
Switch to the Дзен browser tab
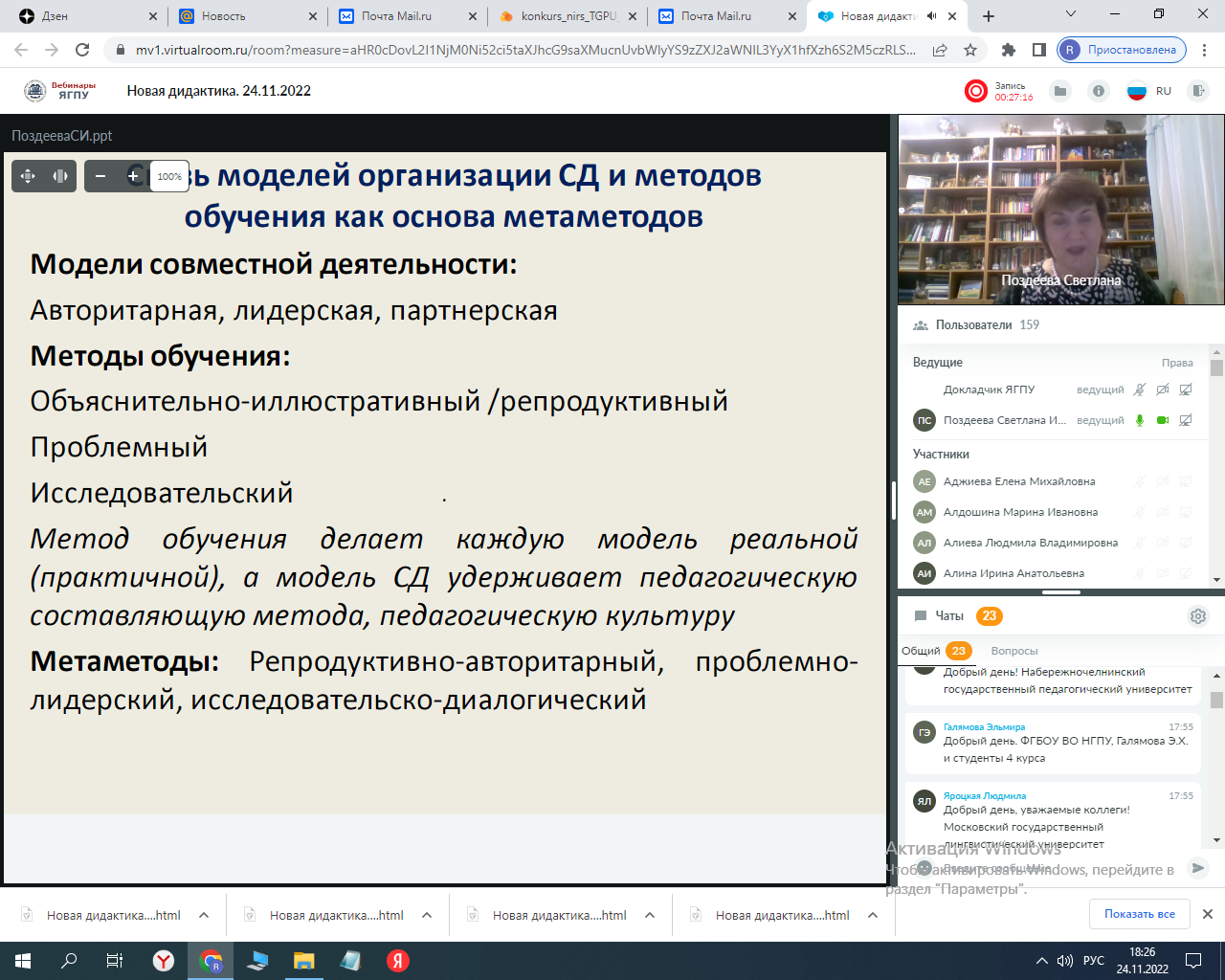tap(86, 16)
